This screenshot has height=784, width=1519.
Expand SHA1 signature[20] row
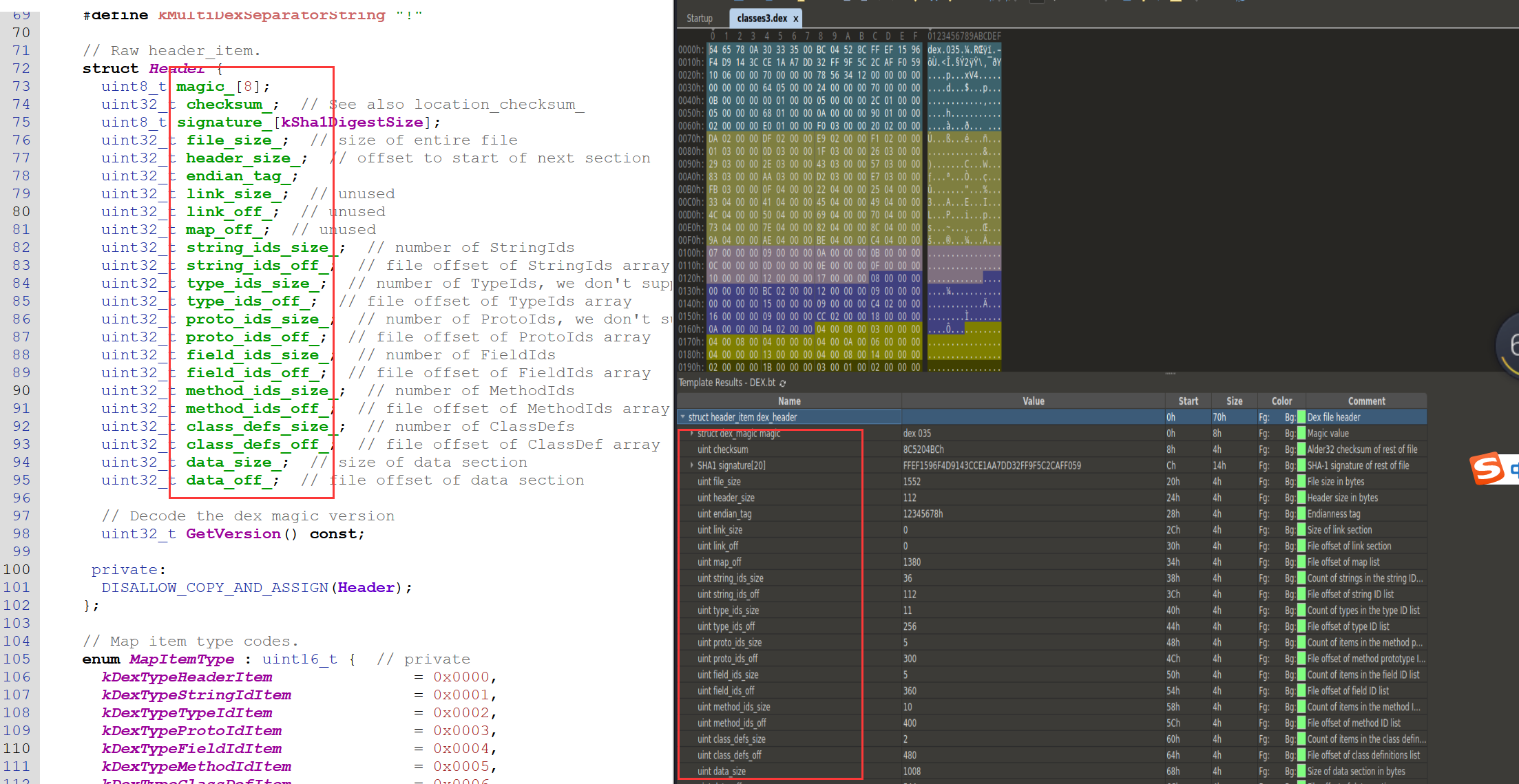point(692,466)
